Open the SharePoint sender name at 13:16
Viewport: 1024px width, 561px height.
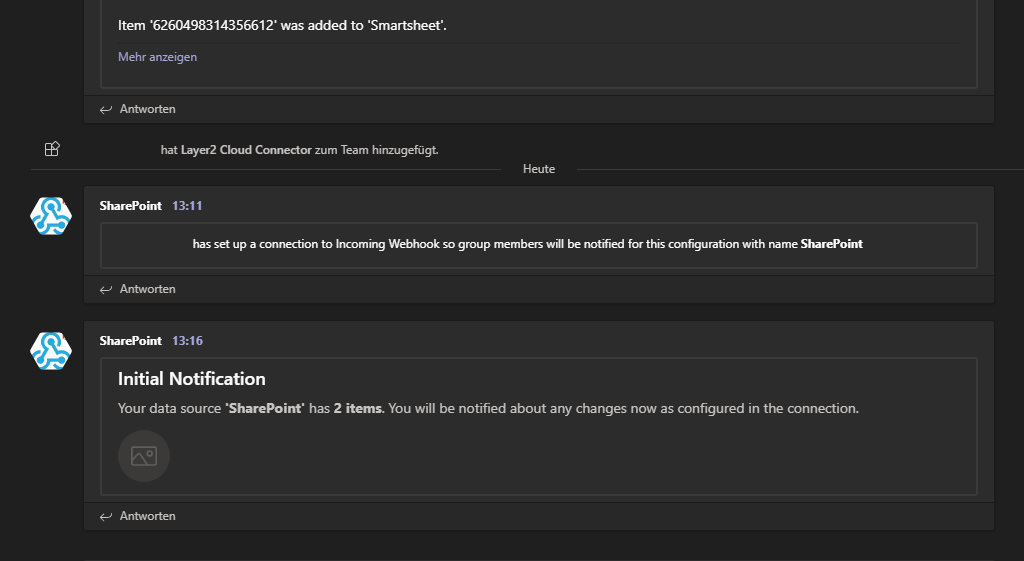coord(130,341)
